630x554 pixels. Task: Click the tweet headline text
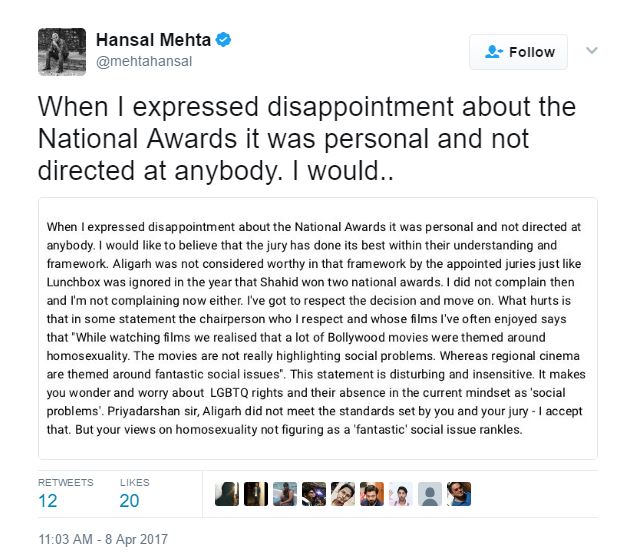278,139
